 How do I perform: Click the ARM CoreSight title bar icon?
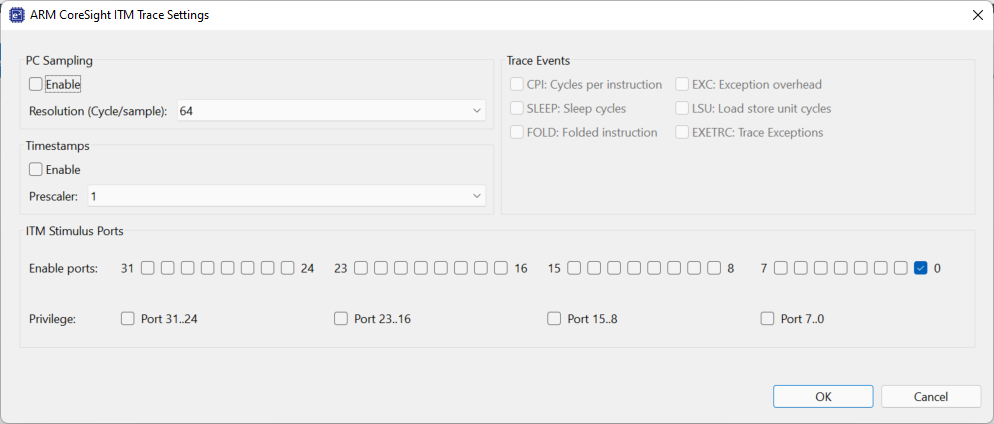point(16,15)
